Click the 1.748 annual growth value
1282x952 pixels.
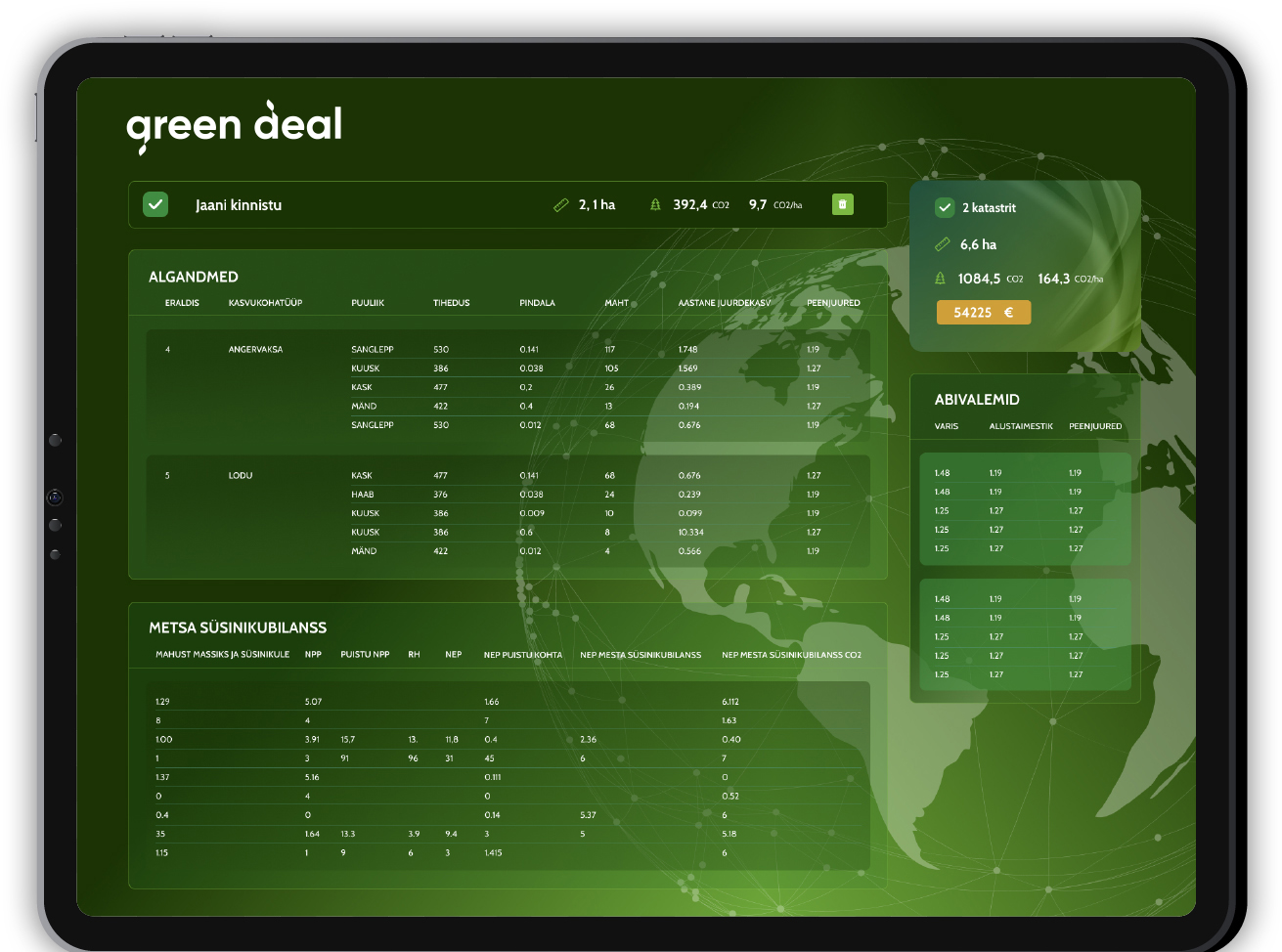coord(688,349)
